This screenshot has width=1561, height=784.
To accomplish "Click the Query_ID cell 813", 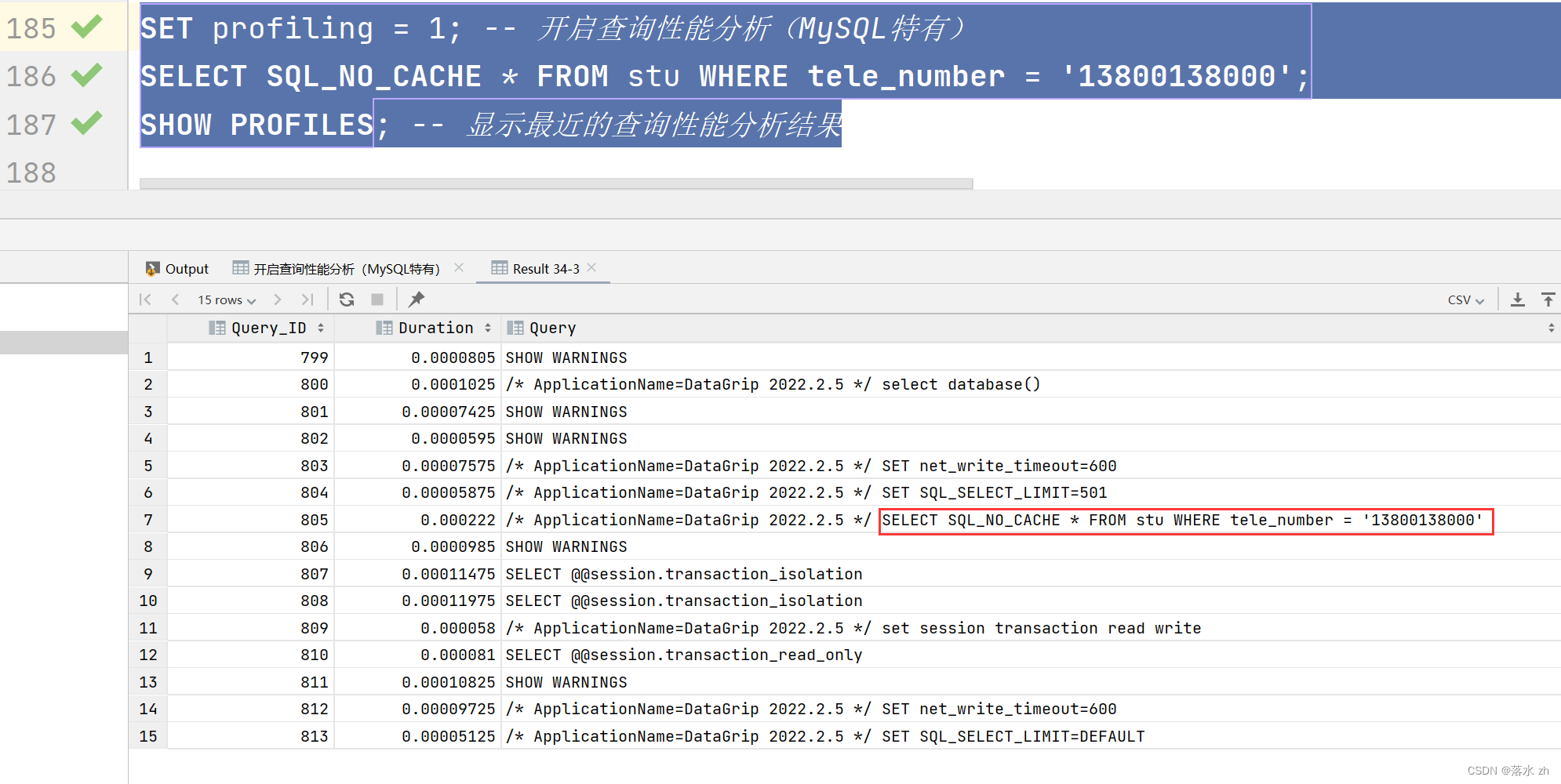I will [251, 736].
